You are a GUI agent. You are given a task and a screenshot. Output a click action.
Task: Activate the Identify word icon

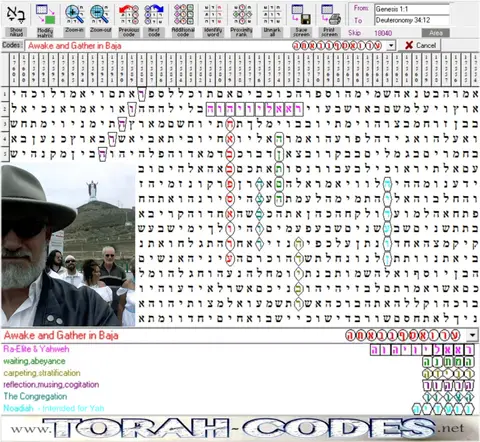point(213,15)
